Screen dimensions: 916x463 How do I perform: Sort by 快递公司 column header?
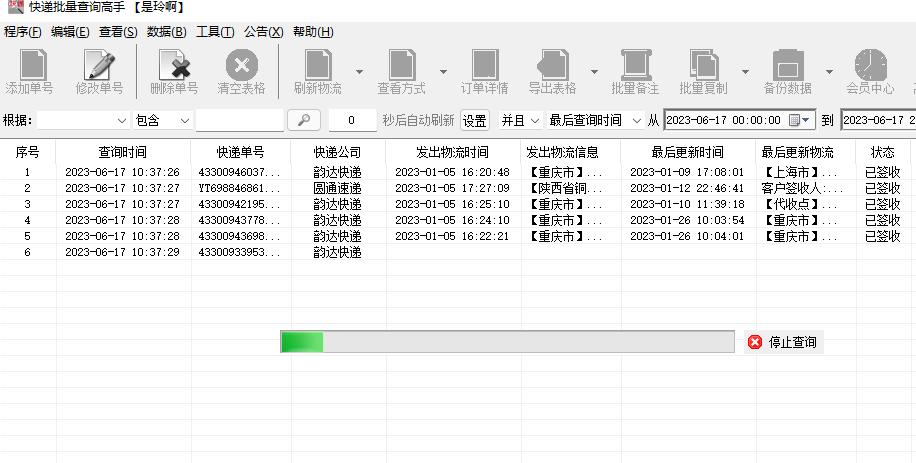[338, 152]
